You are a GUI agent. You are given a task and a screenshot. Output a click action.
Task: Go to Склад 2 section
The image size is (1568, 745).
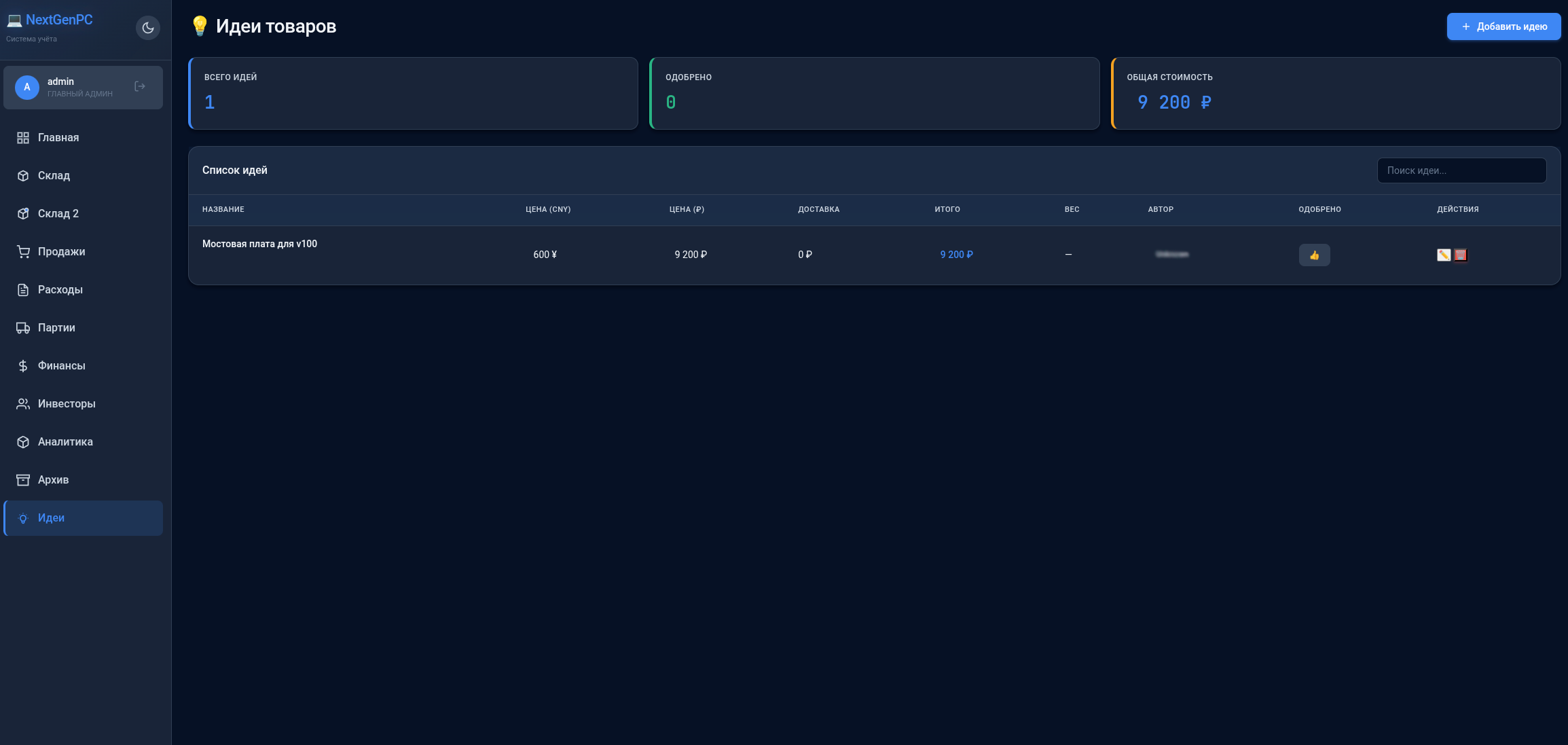coord(83,214)
